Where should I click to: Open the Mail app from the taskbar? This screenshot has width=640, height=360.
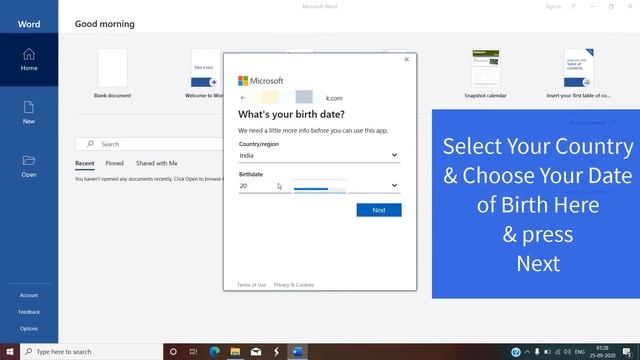[256, 351]
